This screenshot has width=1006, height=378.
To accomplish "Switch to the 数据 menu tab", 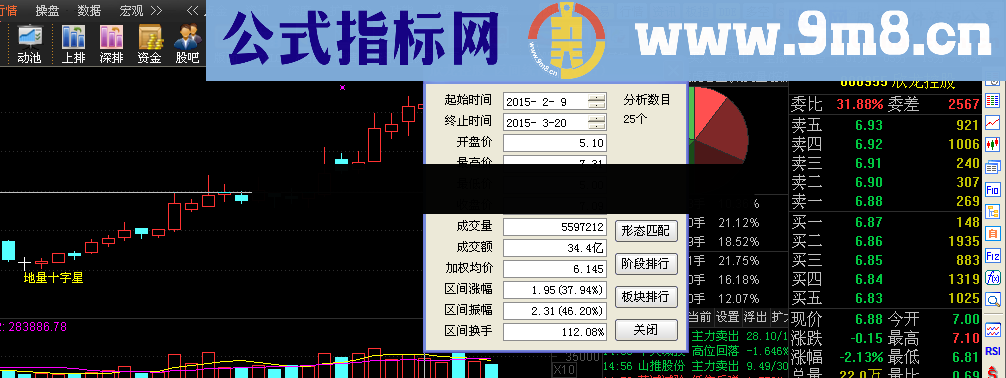I will point(89,10).
